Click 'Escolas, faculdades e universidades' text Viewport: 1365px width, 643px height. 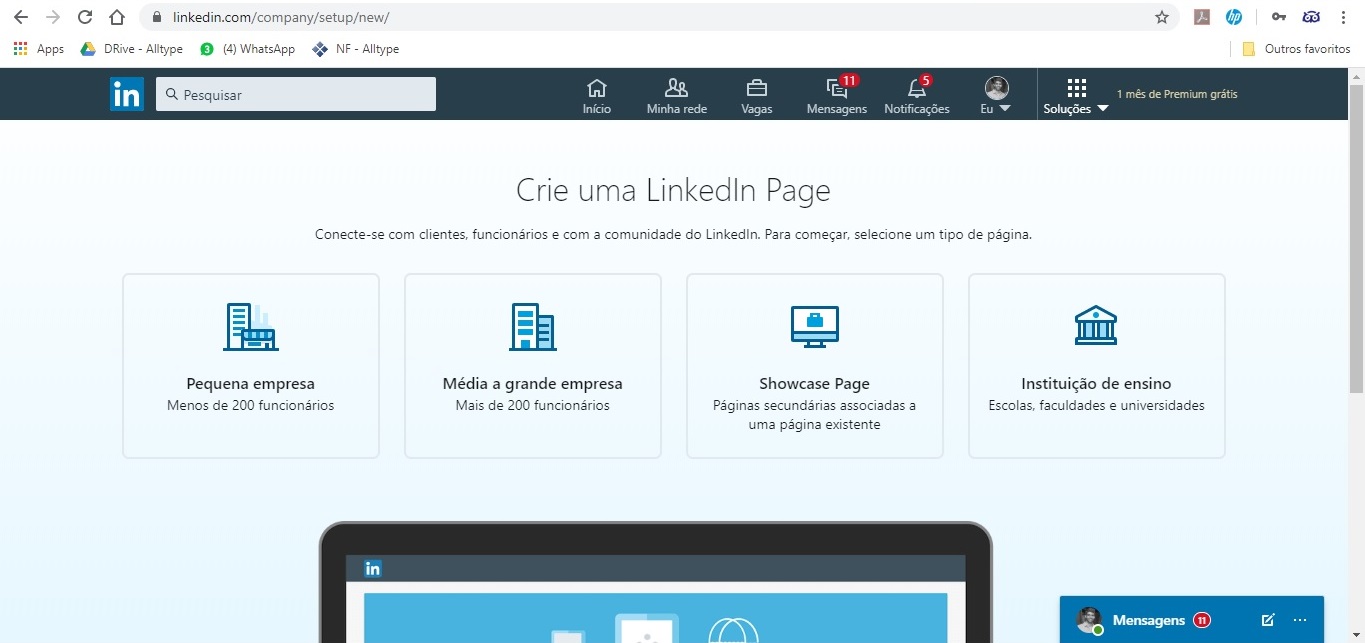pyautogui.click(x=1096, y=406)
